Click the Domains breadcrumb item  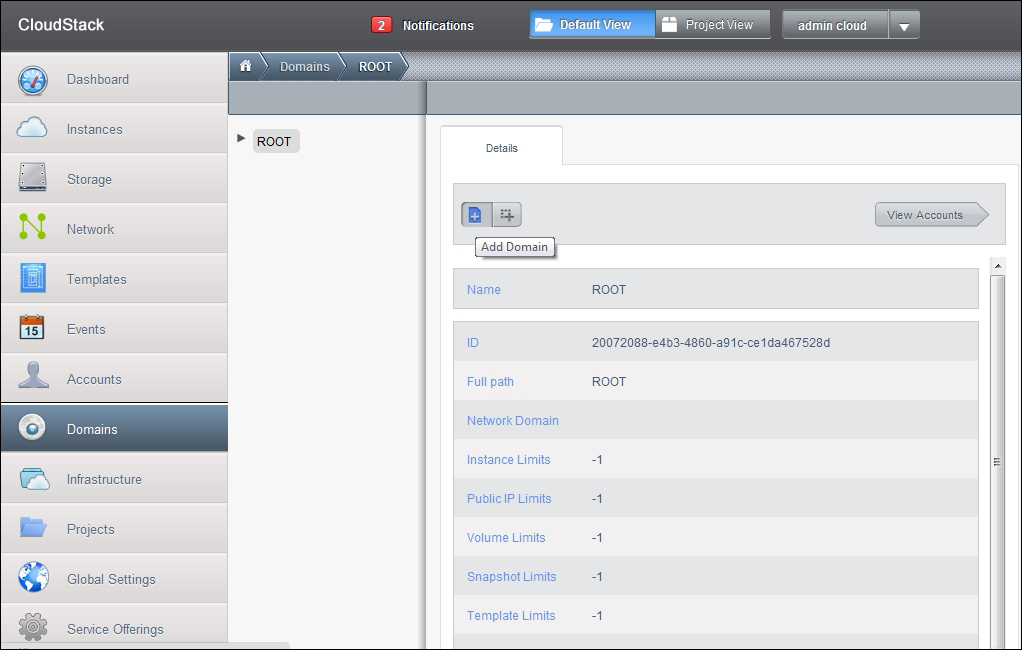pyautogui.click(x=304, y=67)
